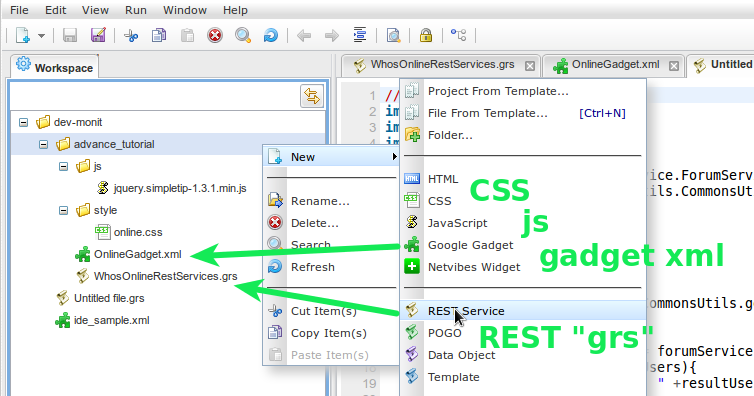Click the Link with Editor arrows button
Screen dimensions: 754x396
click(x=312, y=96)
